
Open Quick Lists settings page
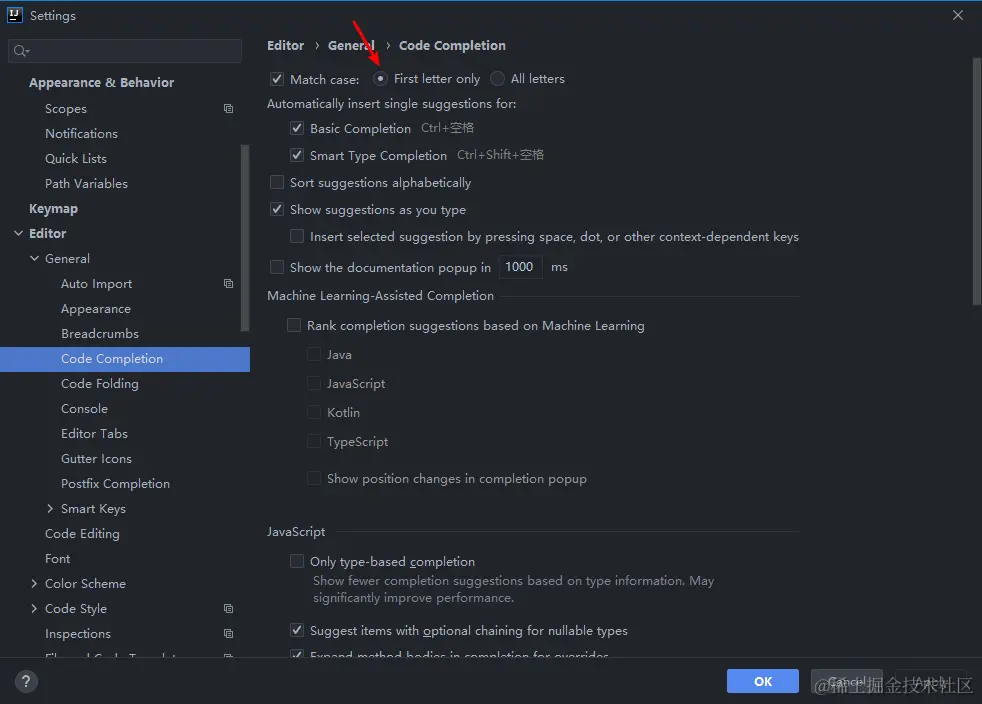point(76,158)
